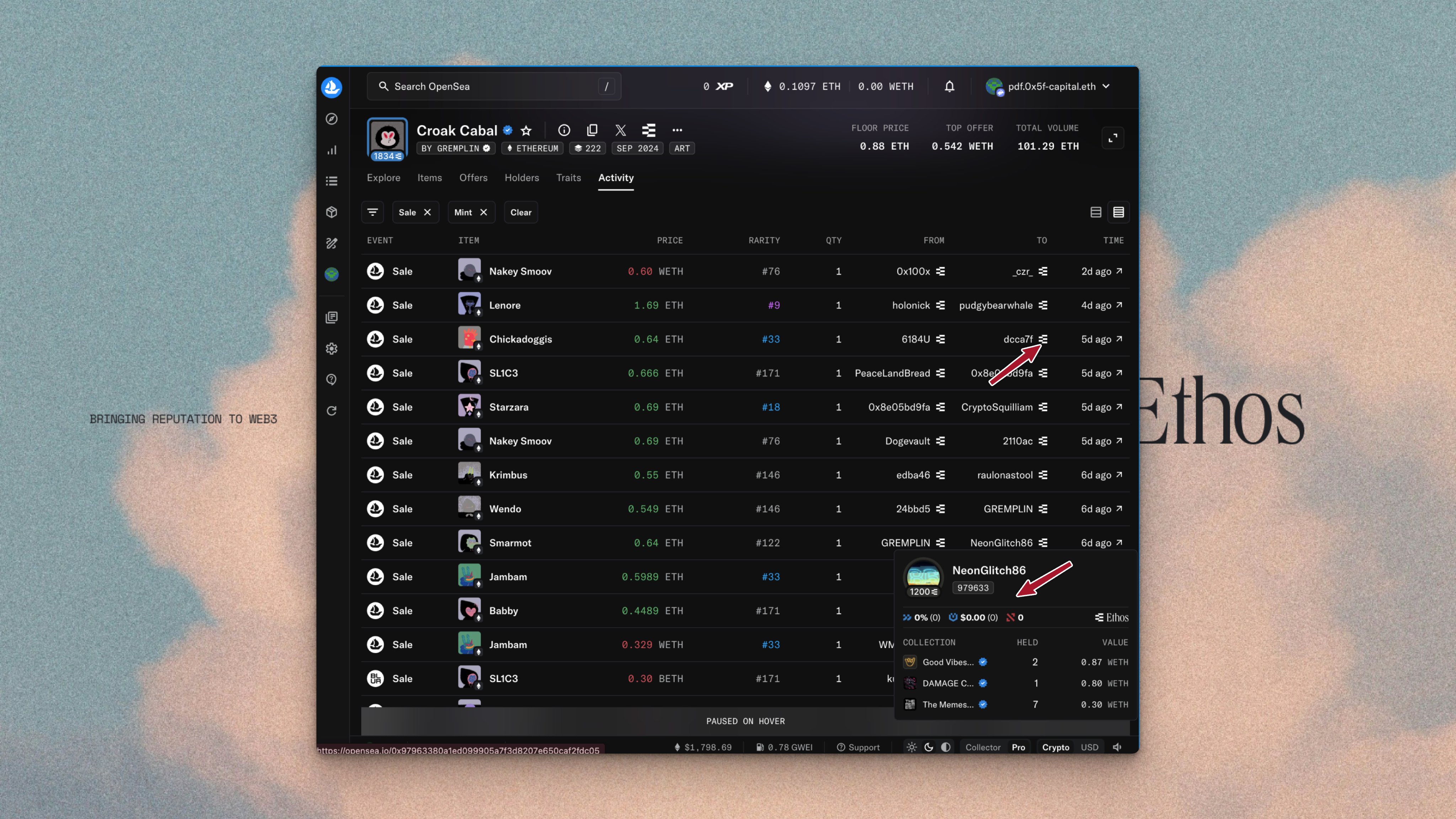The height and width of the screenshot is (819, 1456).
Task: Click Ethos icon next to dcca7f
Action: 1043,339
